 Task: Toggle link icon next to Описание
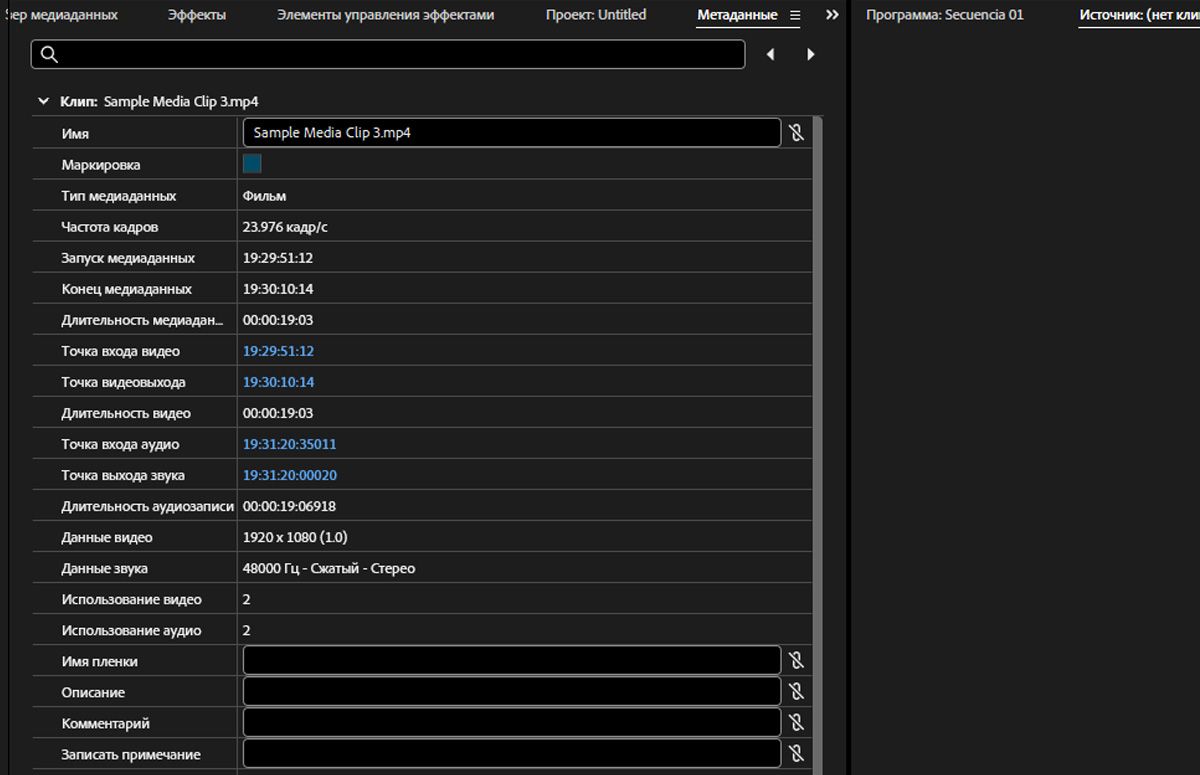pos(796,692)
